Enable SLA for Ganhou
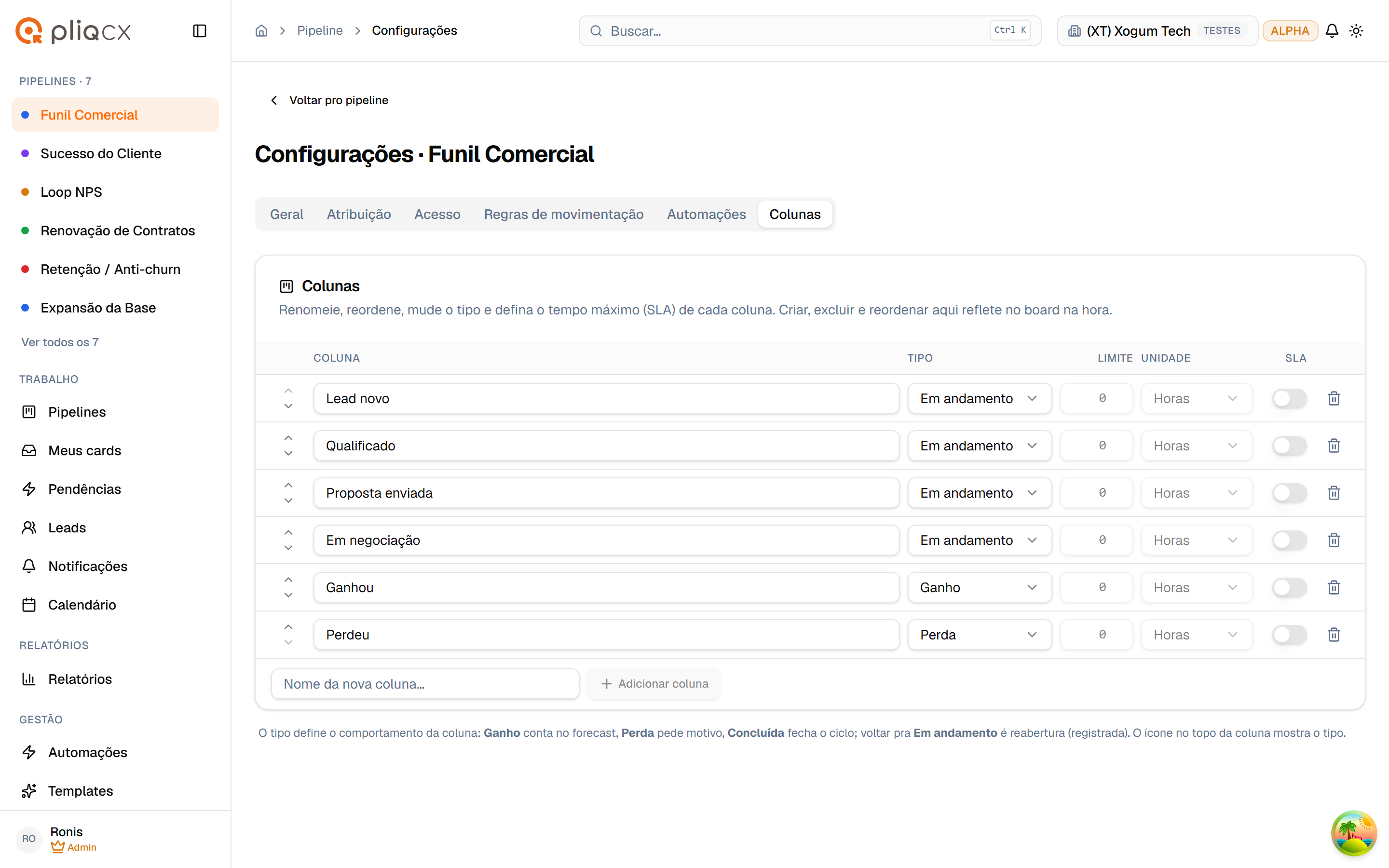This screenshot has height=868, width=1389. pyautogui.click(x=1289, y=587)
